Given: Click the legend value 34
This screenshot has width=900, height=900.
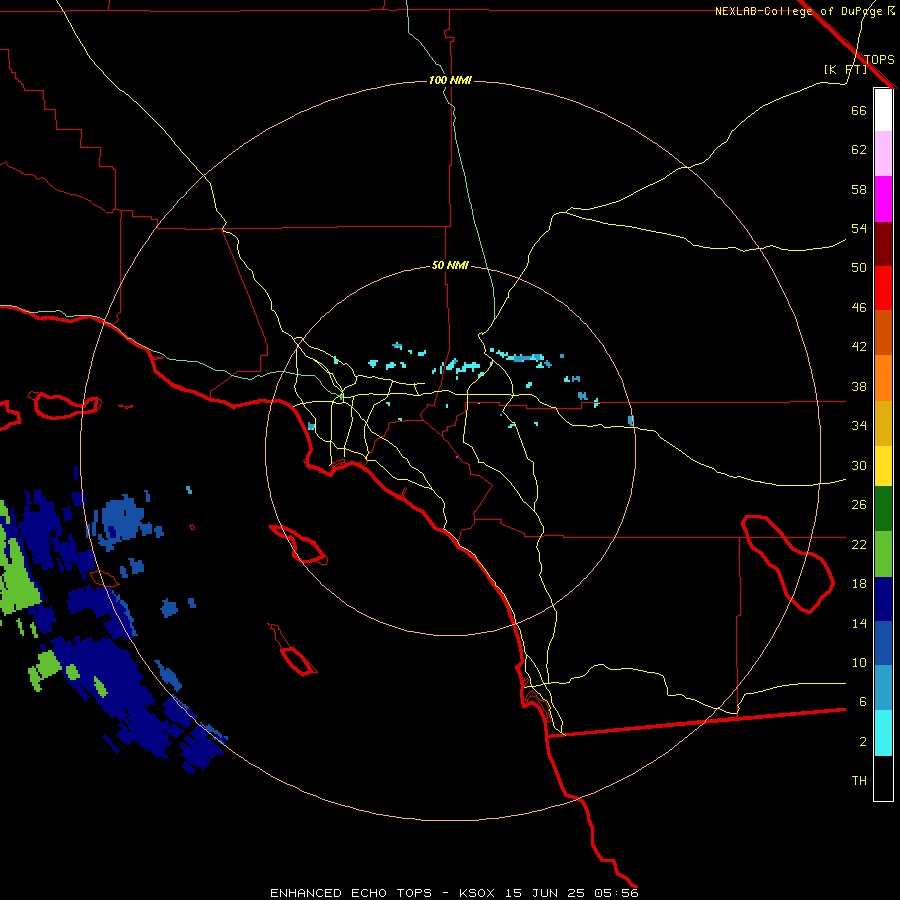Looking at the screenshot, I should click(859, 425).
